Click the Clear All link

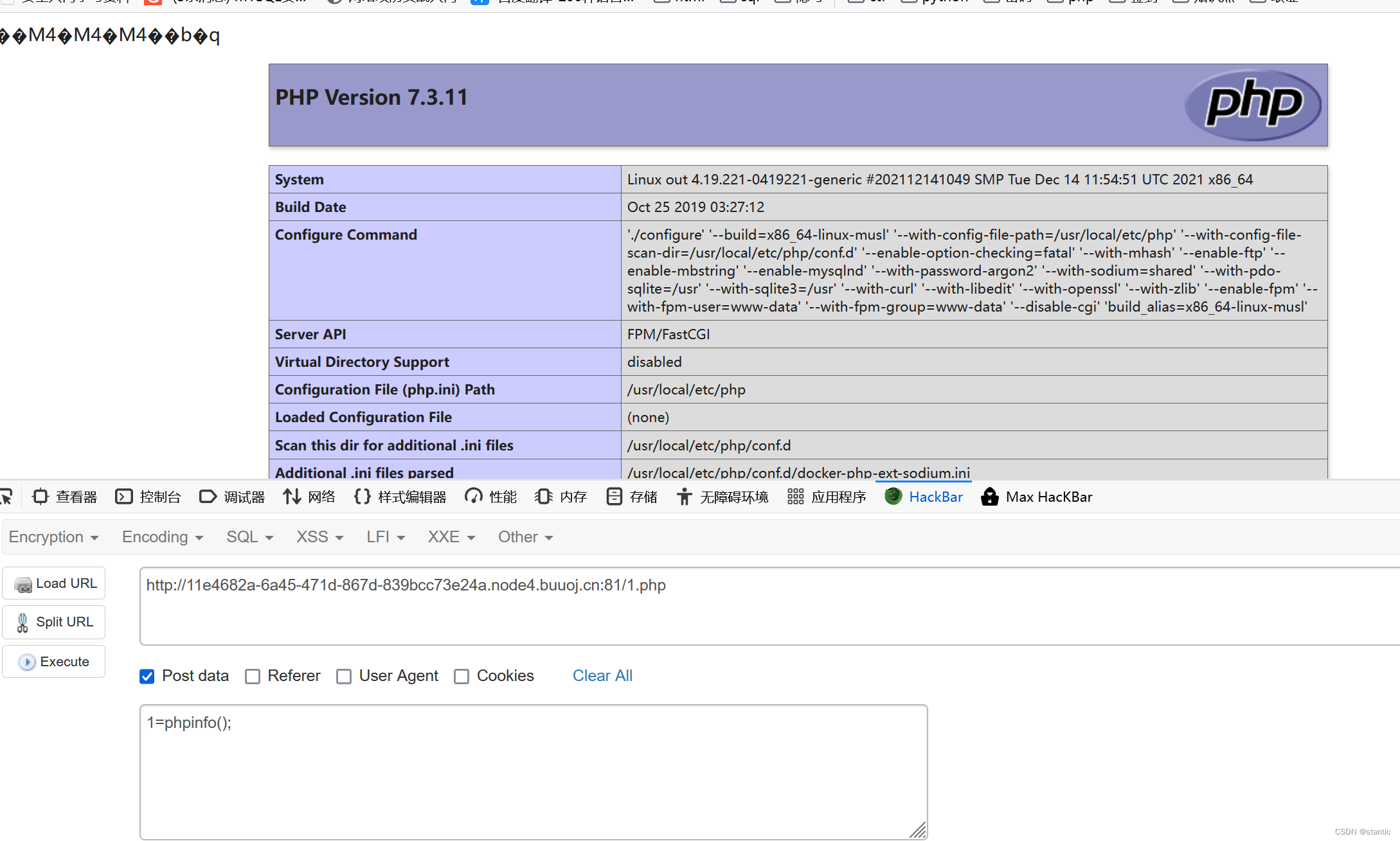point(602,676)
